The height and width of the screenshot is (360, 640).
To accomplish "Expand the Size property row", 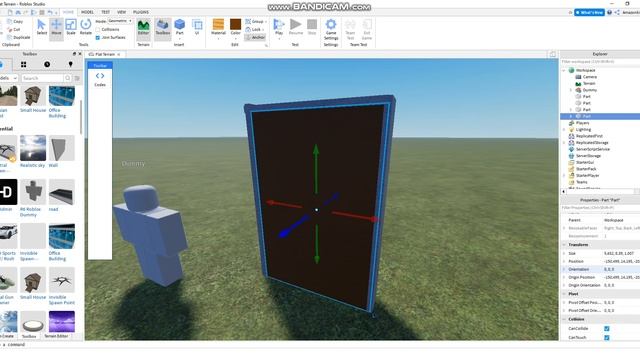I will tap(564, 253).
